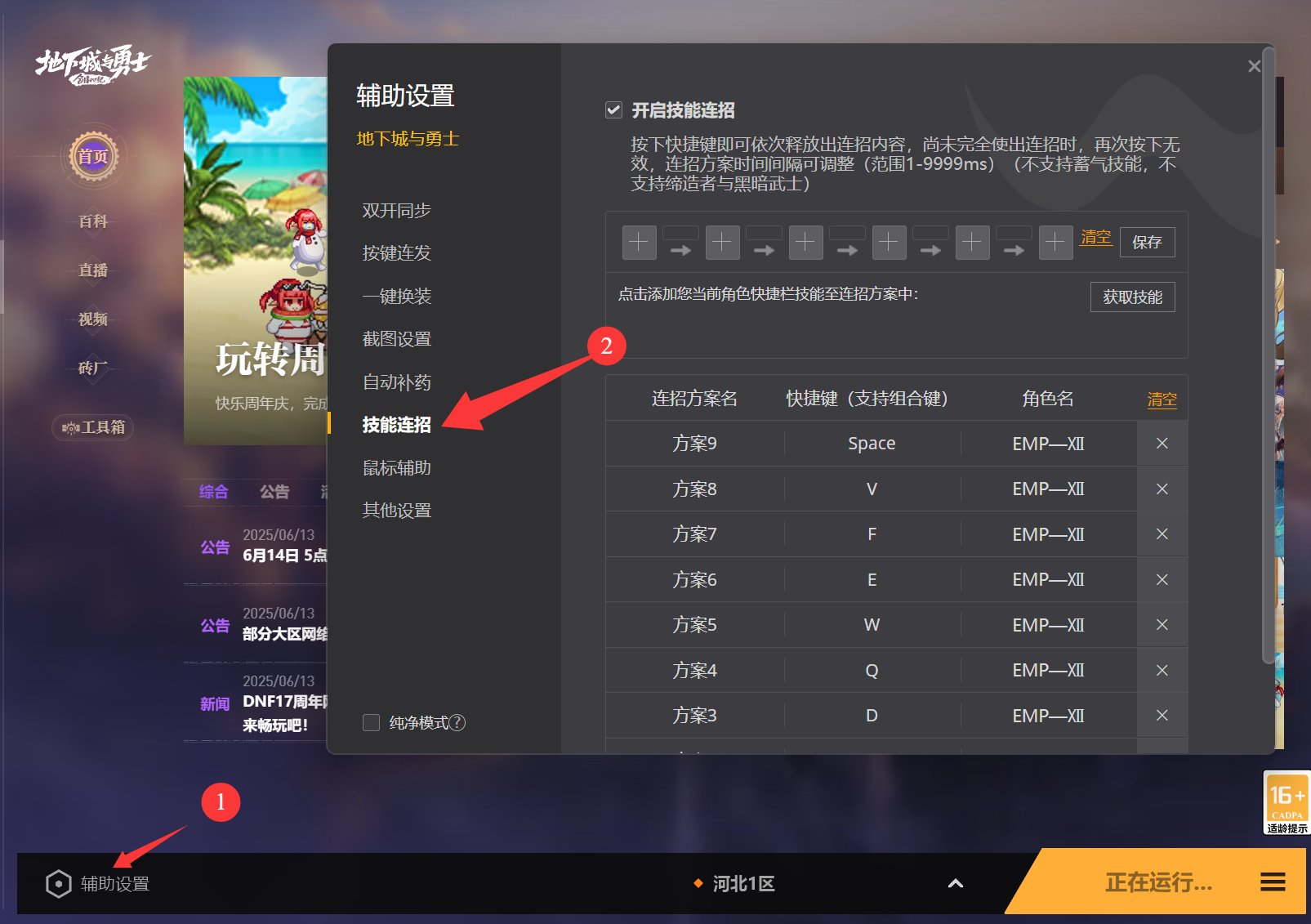Add a skill to the third combo slot
1311x924 pixels.
806,243
